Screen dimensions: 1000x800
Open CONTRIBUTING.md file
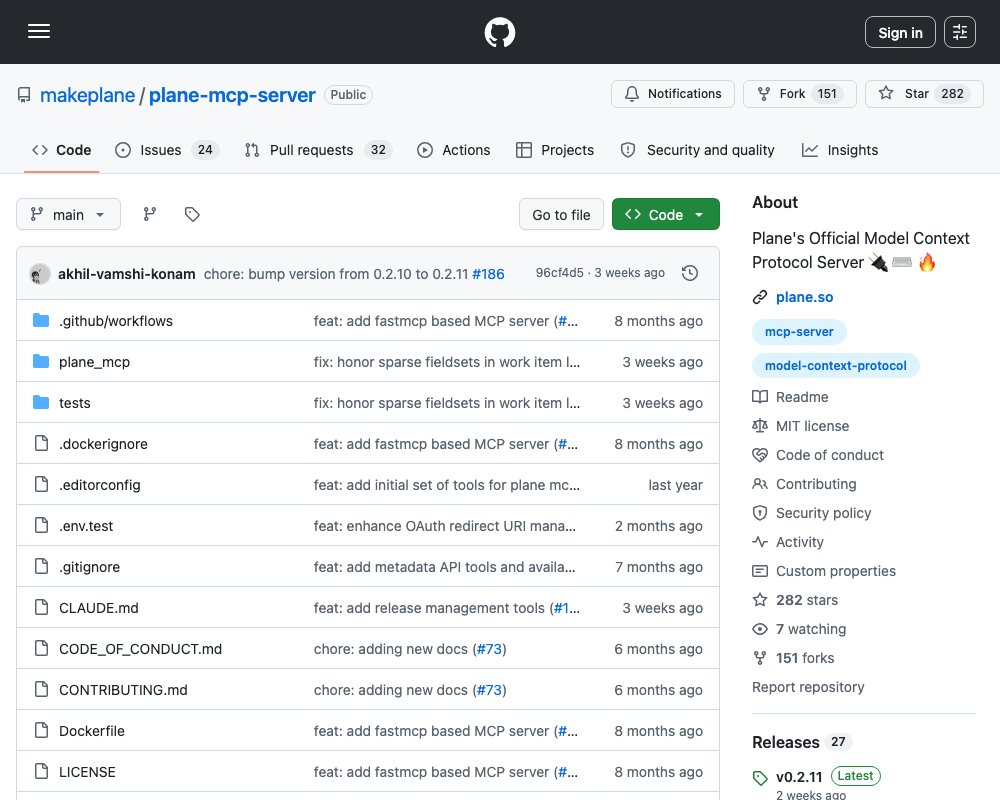pyautogui.click(x=123, y=690)
